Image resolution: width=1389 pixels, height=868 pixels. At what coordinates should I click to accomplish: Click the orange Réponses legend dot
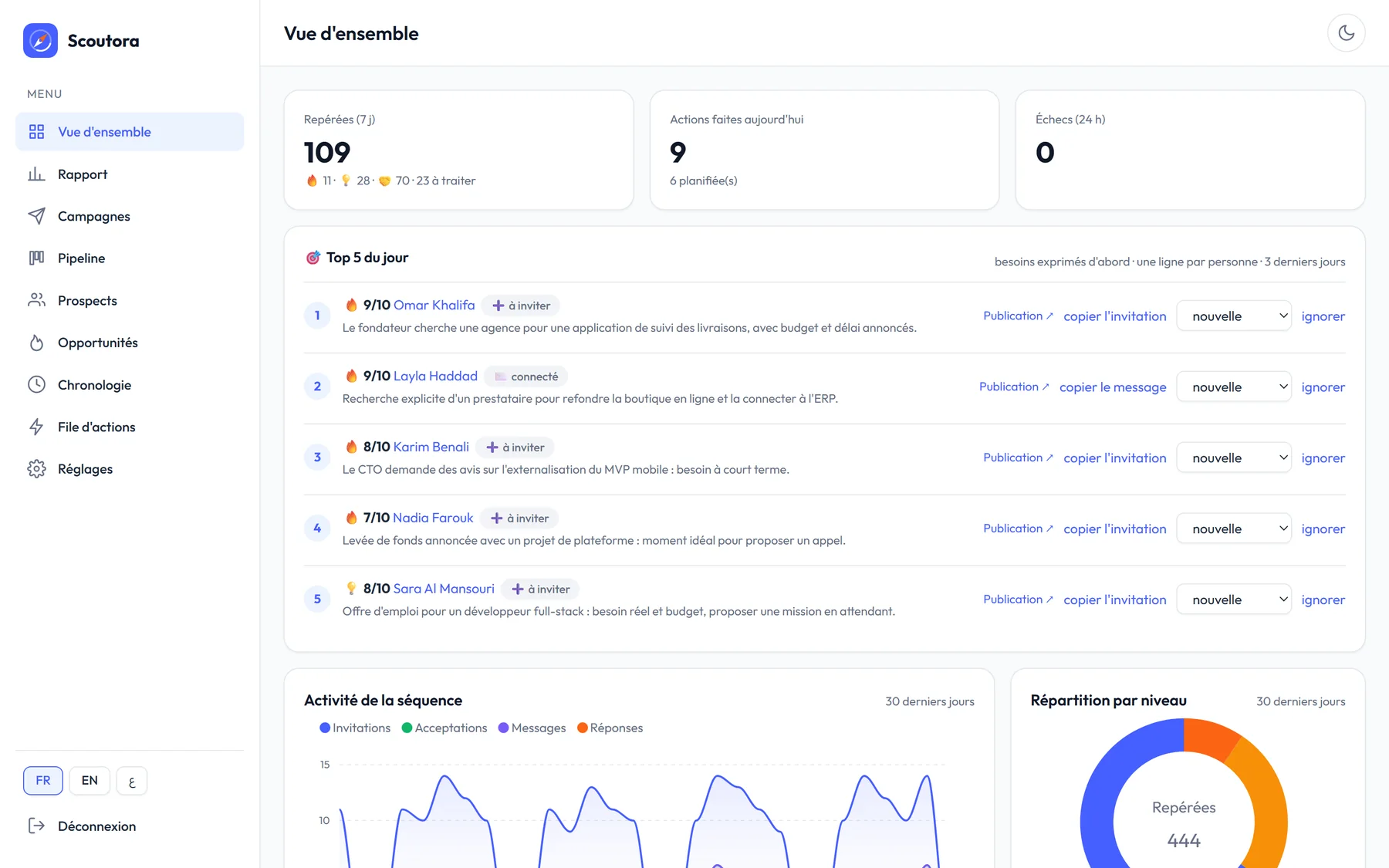click(x=583, y=728)
